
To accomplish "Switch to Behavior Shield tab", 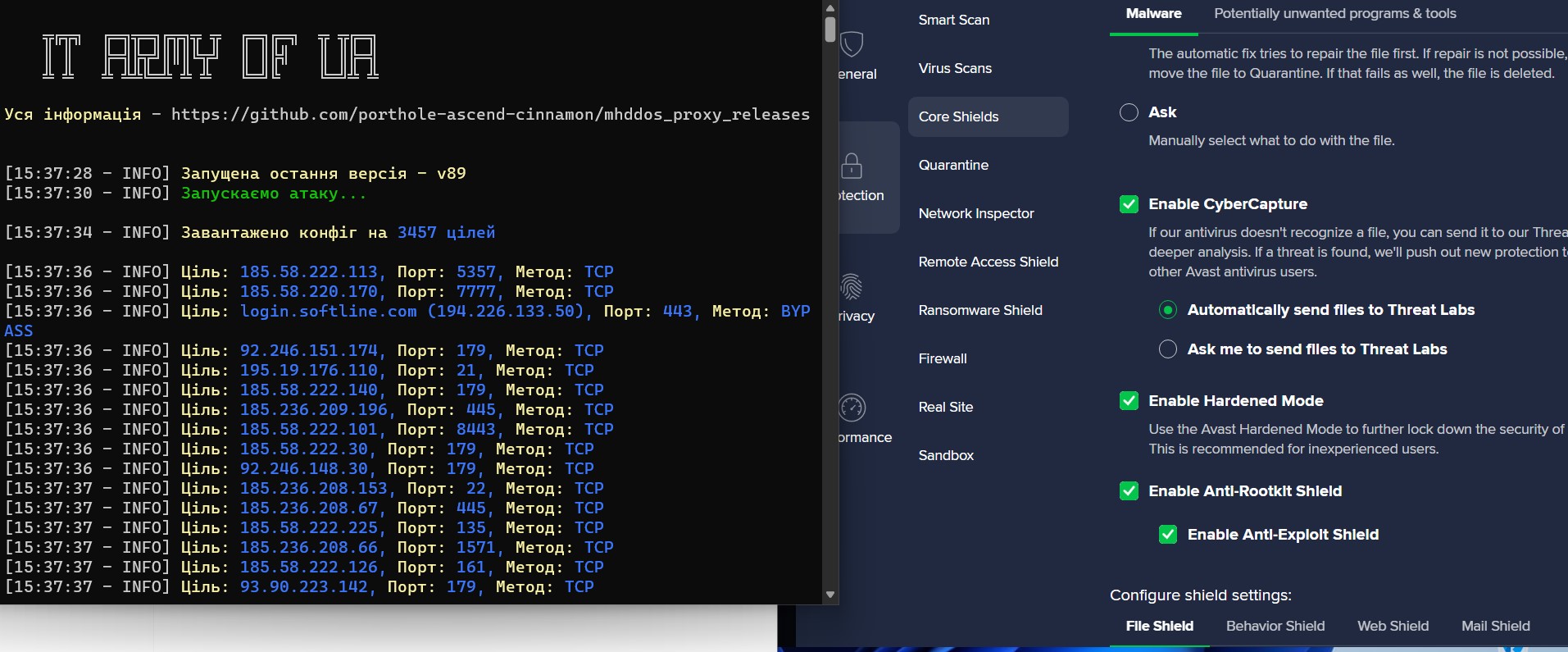I will tap(1275, 626).
